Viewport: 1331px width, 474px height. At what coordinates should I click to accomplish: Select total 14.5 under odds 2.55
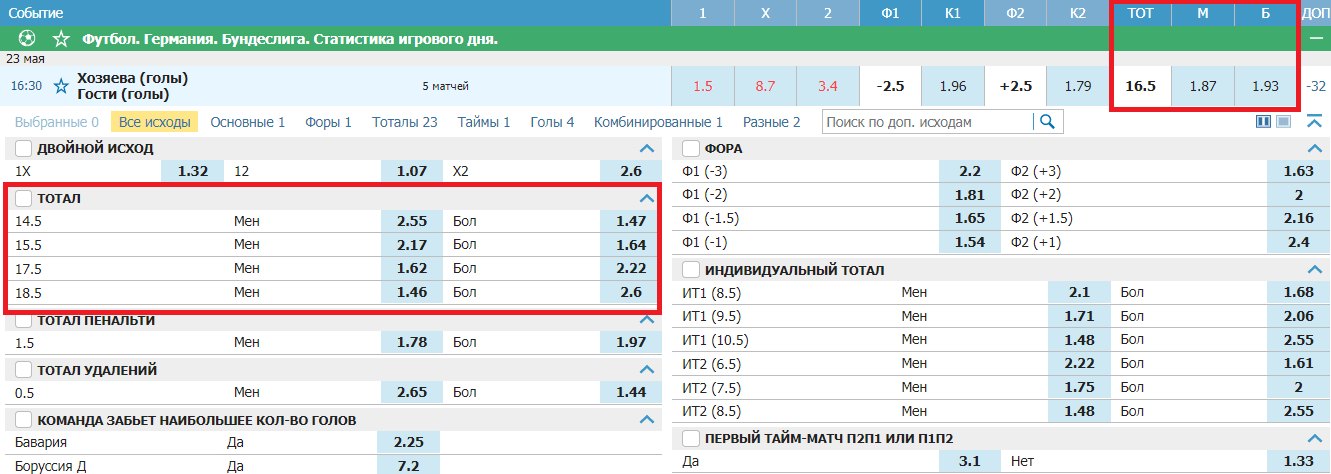(412, 221)
